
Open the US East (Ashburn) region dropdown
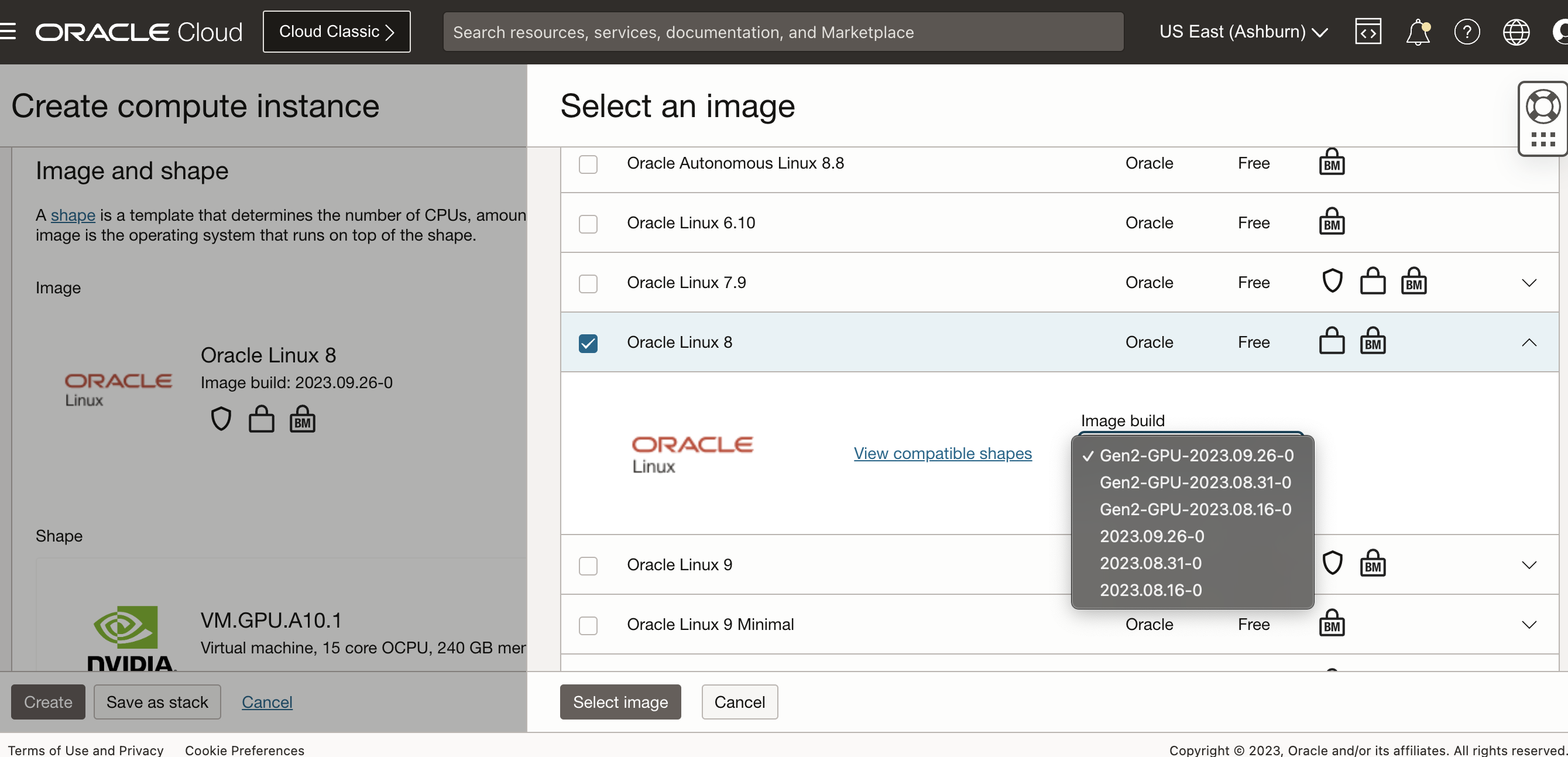(x=1243, y=32)
